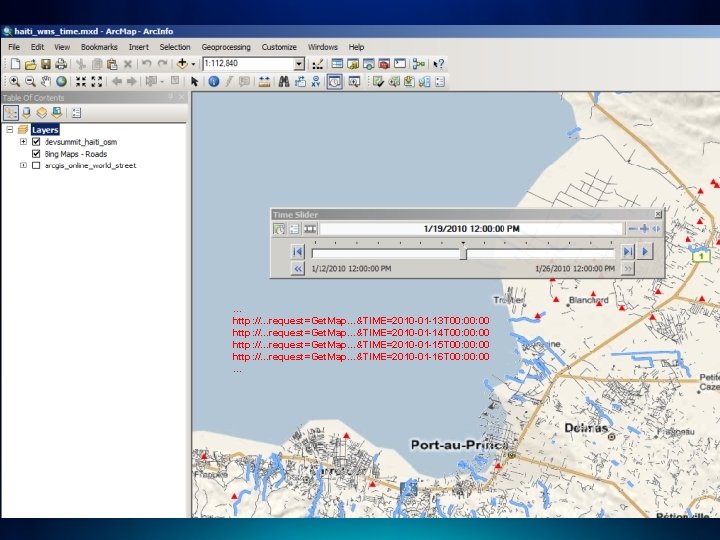Click the Add Data icon
This screenshot has height=540, width=720.
point(183,64)
